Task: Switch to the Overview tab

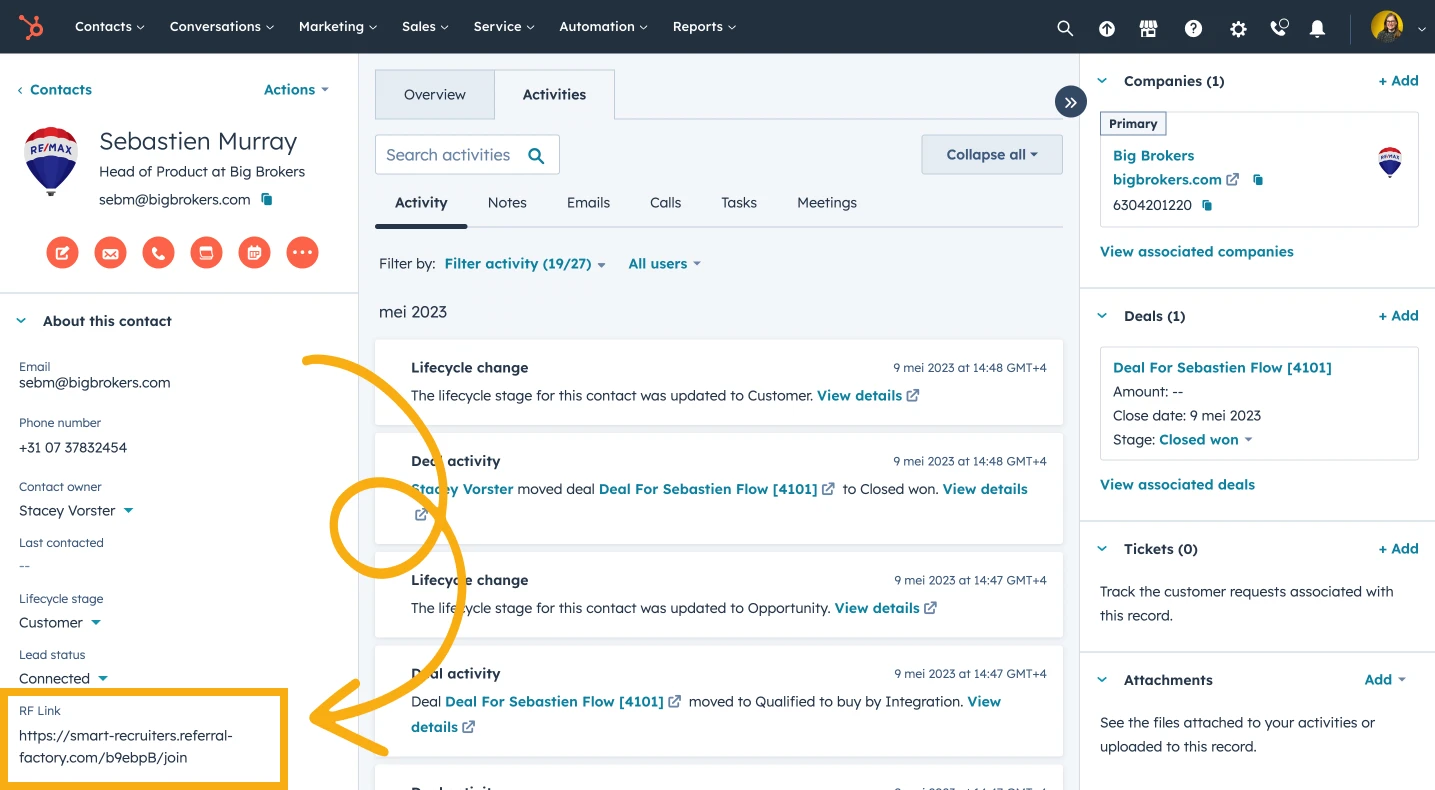Action: tap(435, 95)
